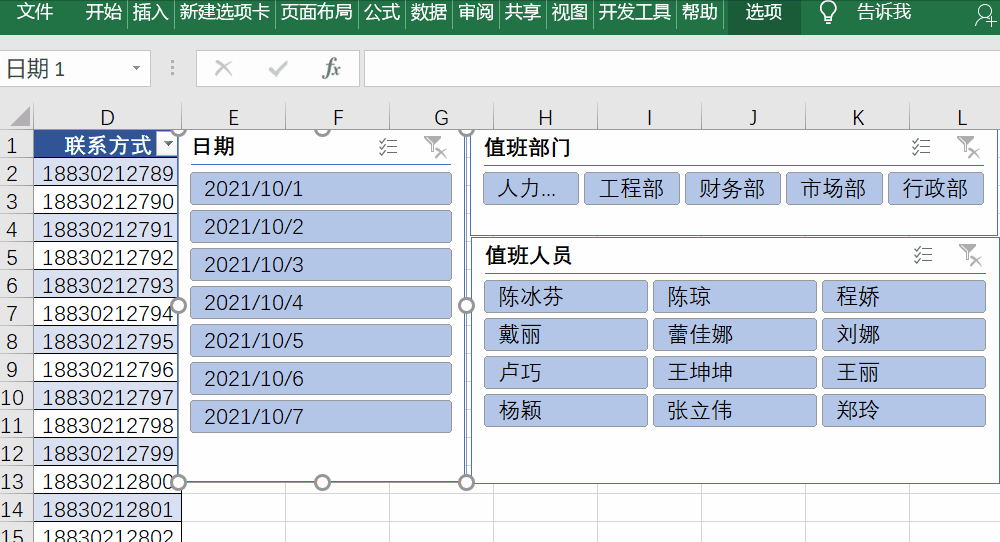Viewport: 1000px width, 542px height.
Task: Open the 开发工具 tab
Action: [x=635, y=11]
